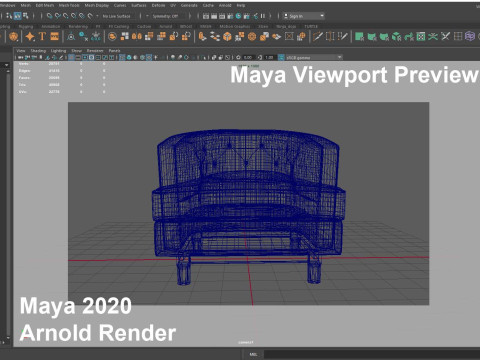
Task: Open the Arnold menu in the menu bar
Action: 225,5
